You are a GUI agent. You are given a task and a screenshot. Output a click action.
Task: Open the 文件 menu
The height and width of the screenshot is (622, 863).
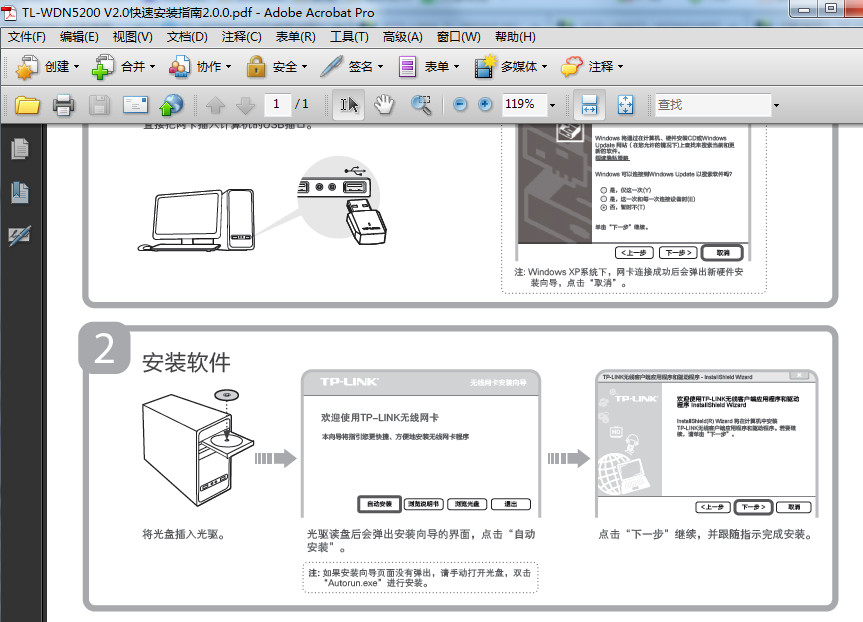(28, 36)
